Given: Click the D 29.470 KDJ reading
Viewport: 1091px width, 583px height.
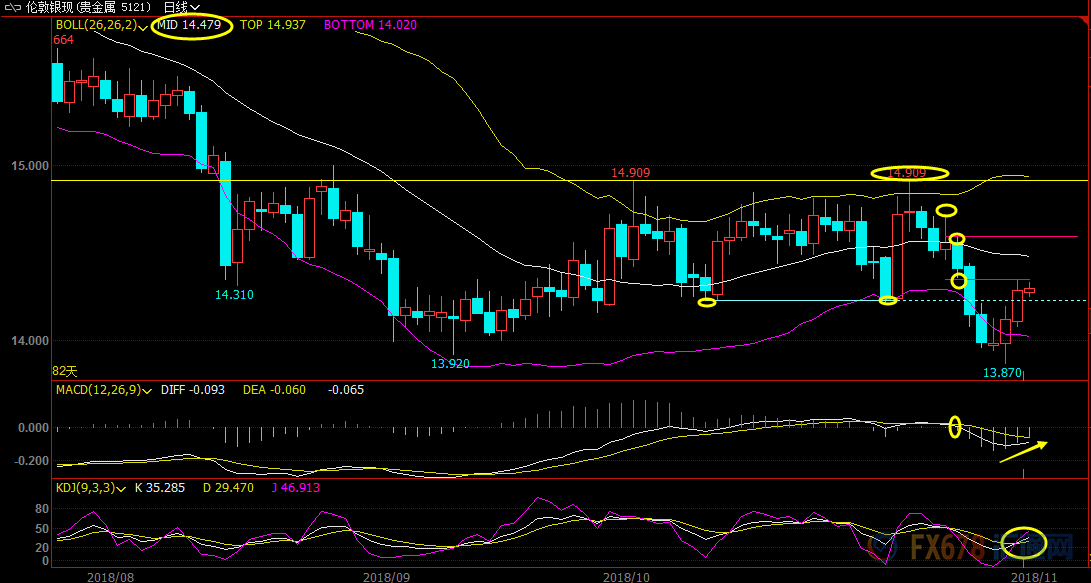Looking at the screenshot, I should (x=228, y=488).
